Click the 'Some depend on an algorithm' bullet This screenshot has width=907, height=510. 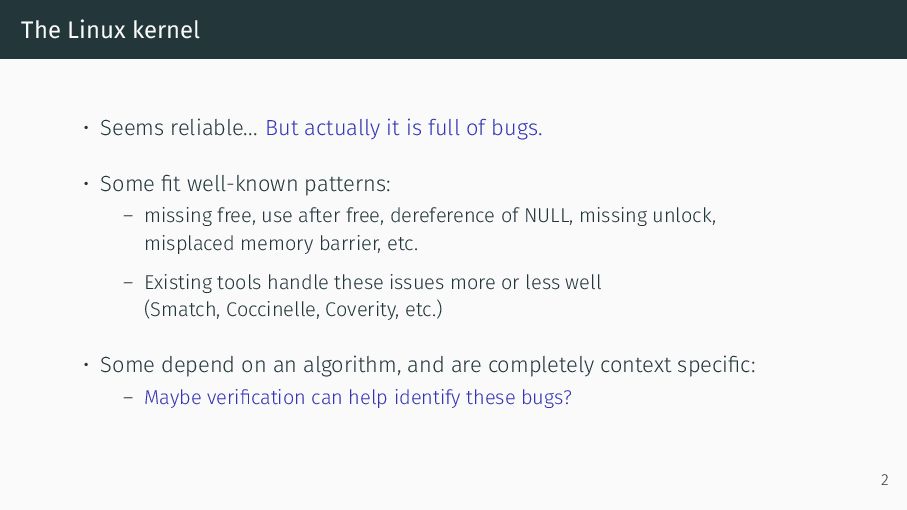pyautogui.click(x=427, y=365)
